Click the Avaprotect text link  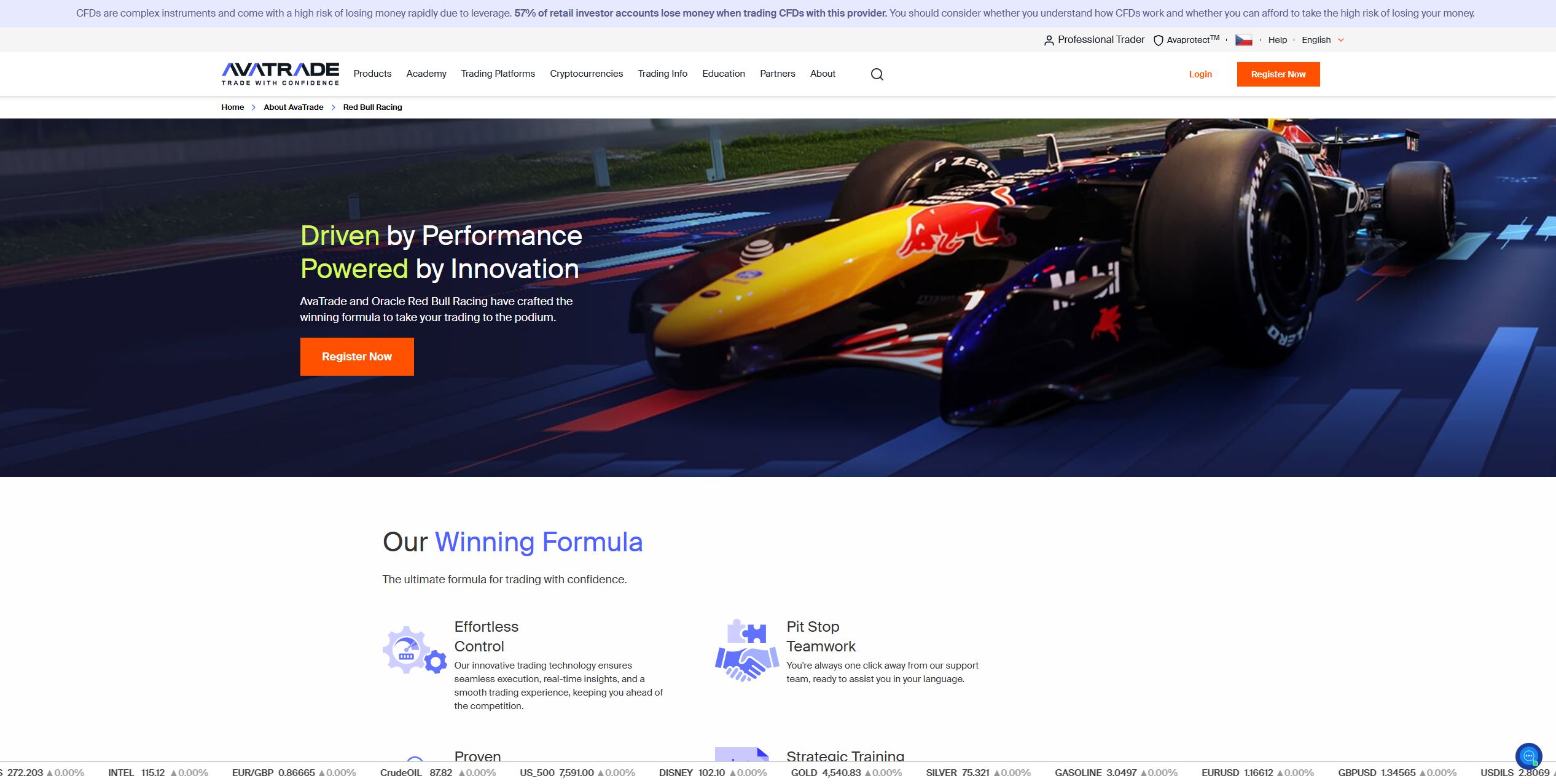[x=1193, y=40]
